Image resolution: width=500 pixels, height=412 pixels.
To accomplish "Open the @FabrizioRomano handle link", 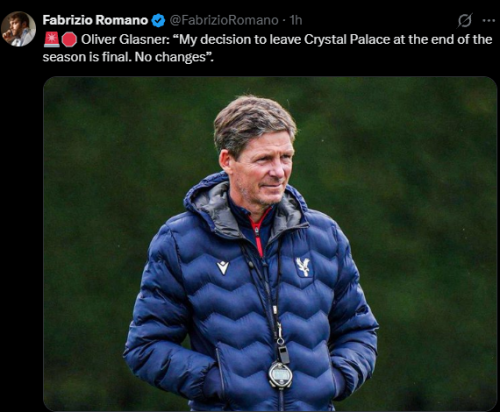I will (224, 20).
